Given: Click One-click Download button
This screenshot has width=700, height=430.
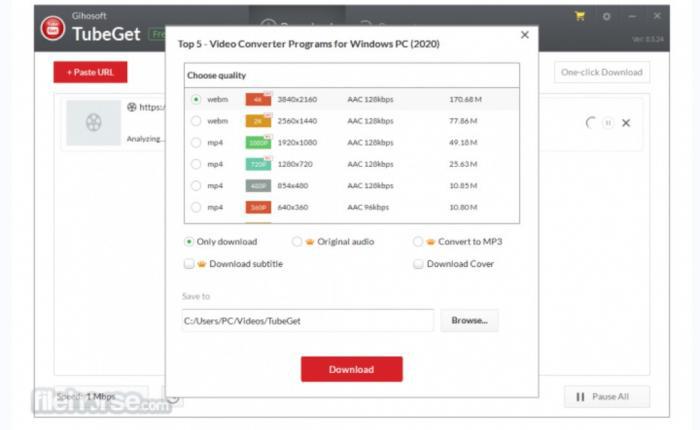Looking at the screenshot, I should click(x=602, y=72).
